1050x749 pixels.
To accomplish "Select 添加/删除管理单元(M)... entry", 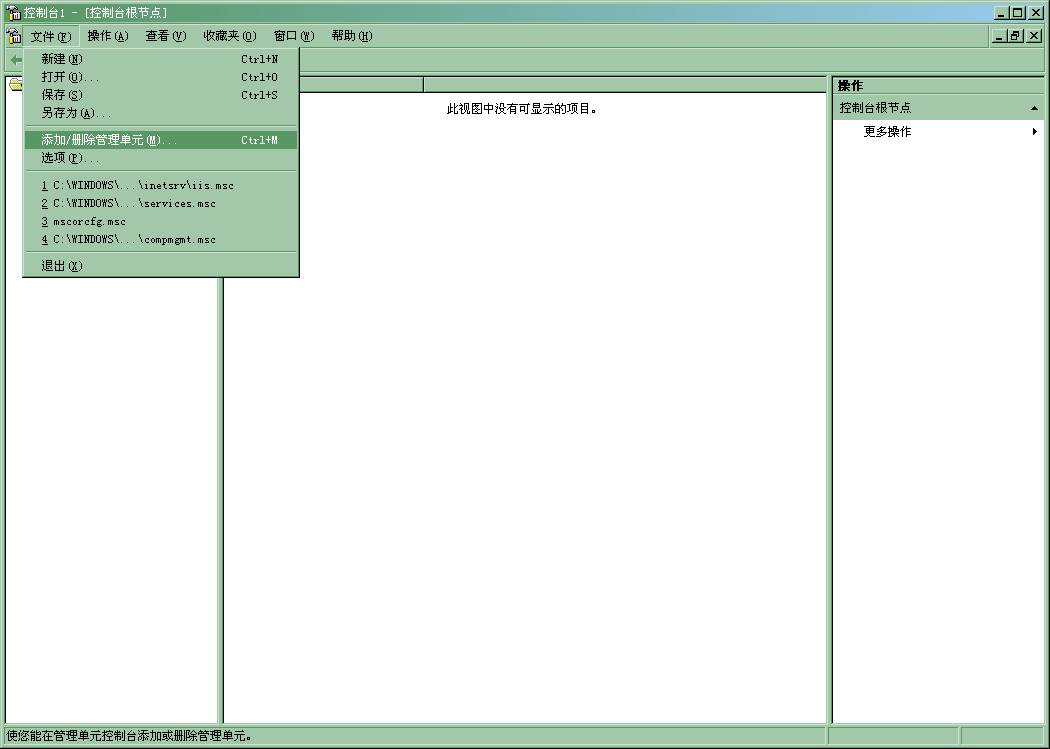I will coord(161,140).
